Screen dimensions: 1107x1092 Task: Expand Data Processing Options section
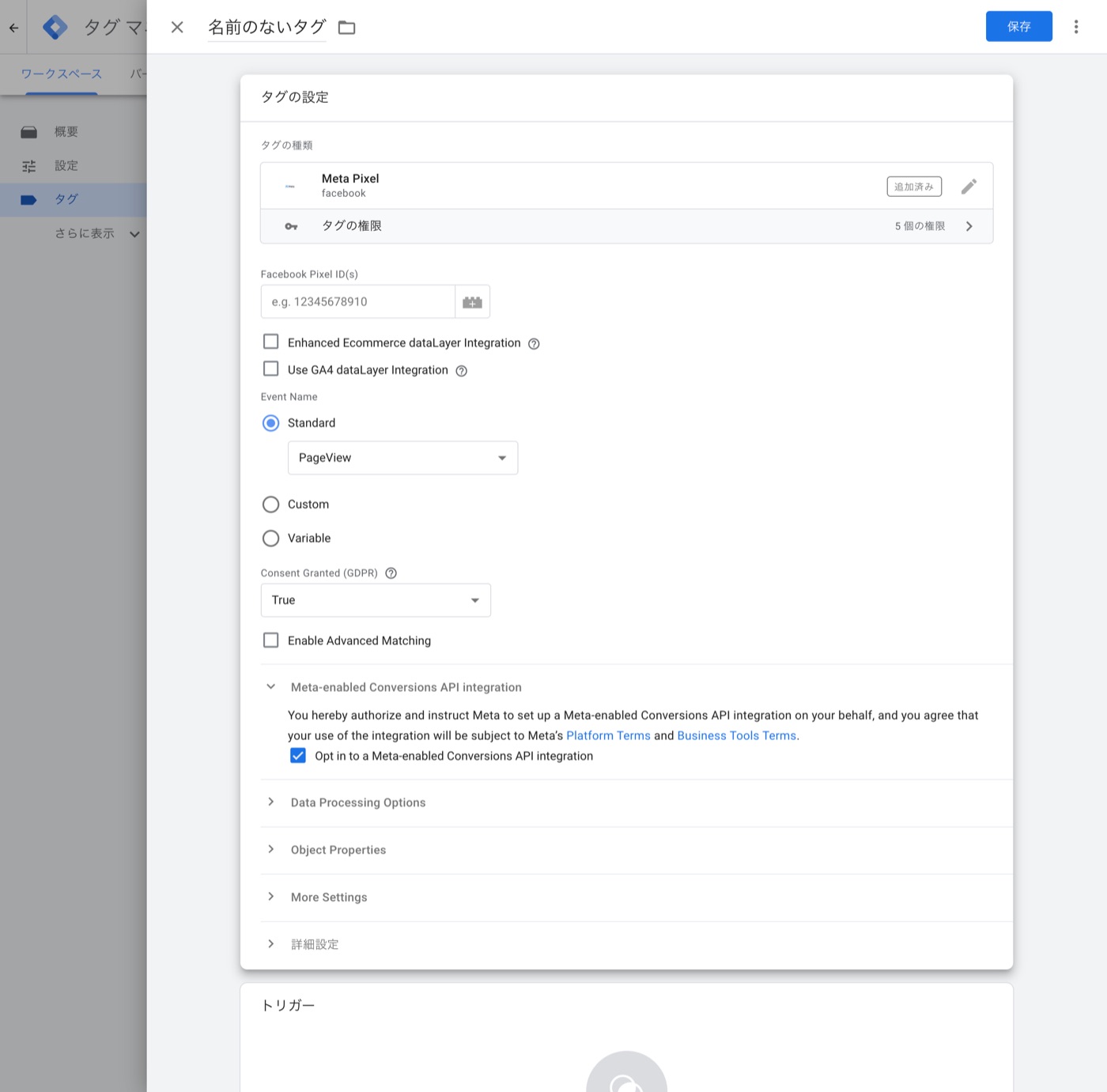click(271, 802)
